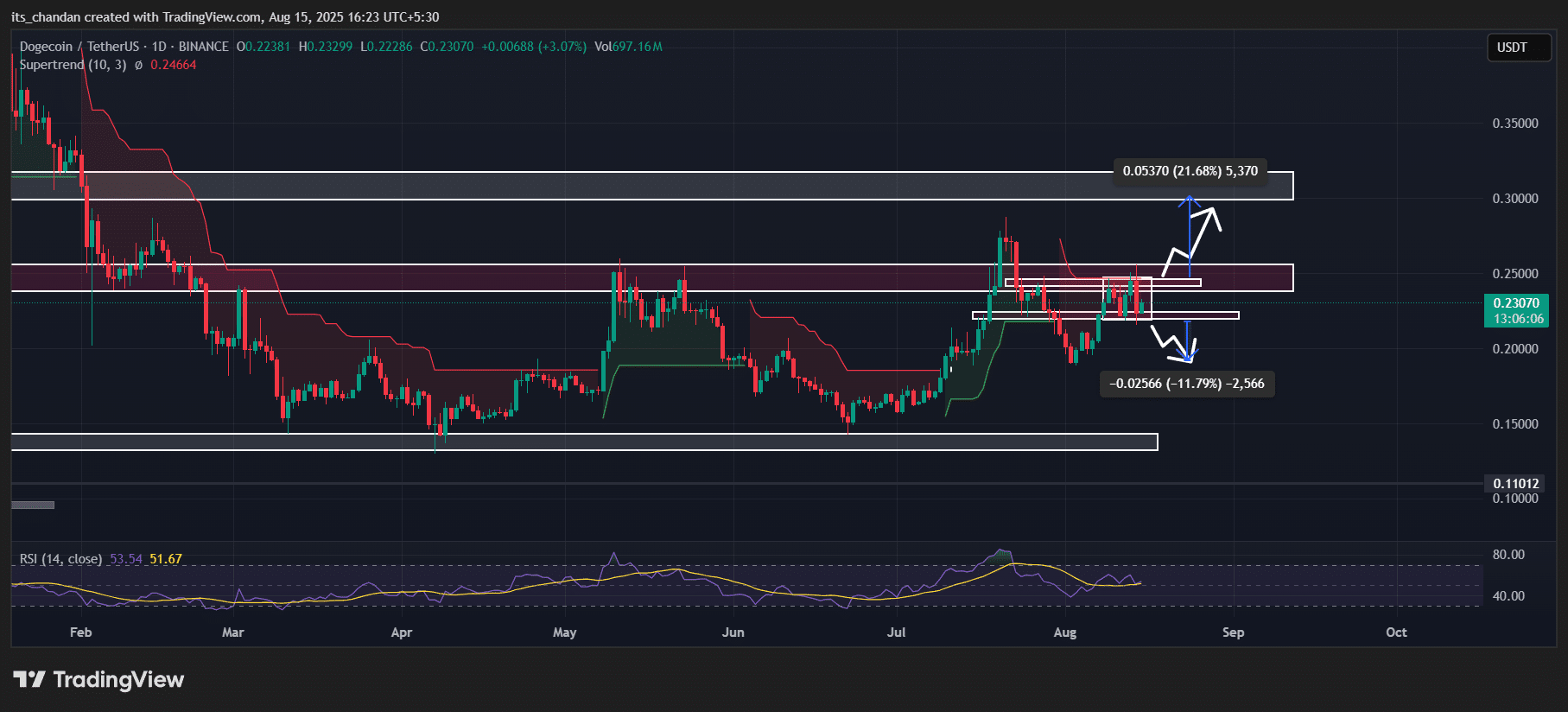Screen dimensions: 1568x712
Task: Click the white downward arrow drawing
Action: 1173,344
